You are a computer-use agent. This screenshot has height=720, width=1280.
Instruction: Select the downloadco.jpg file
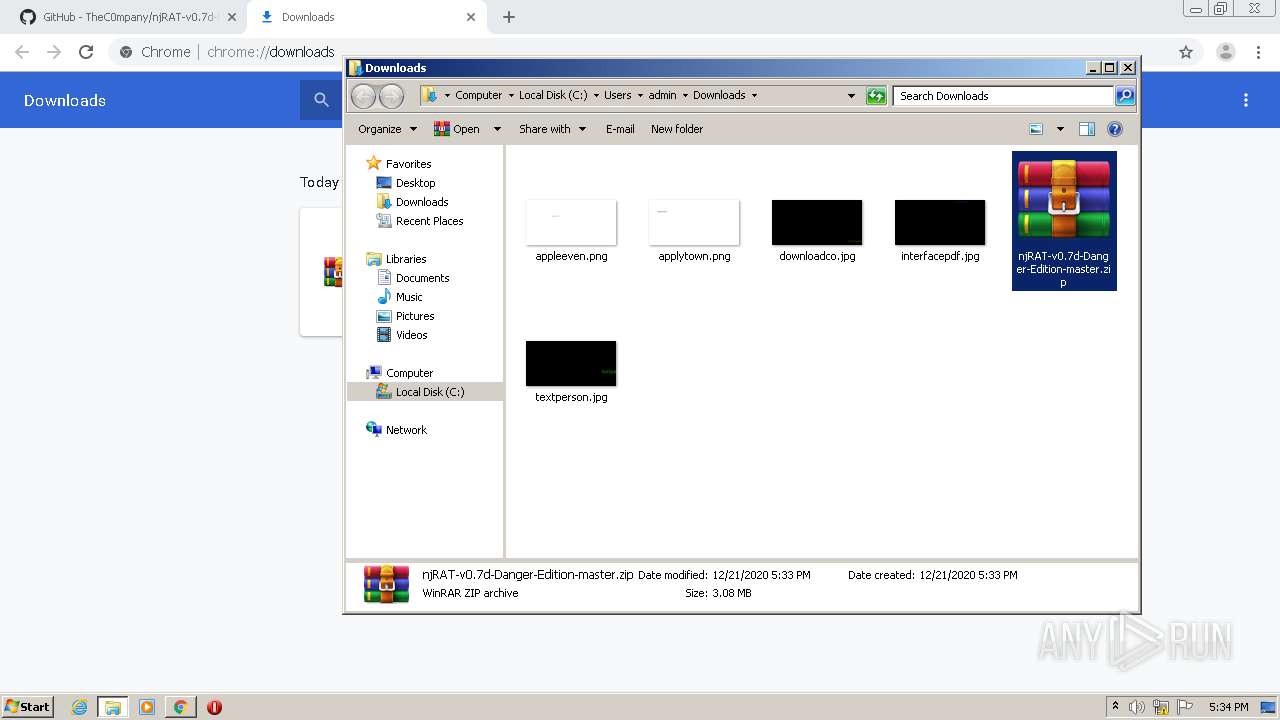[x=817, y=231]
